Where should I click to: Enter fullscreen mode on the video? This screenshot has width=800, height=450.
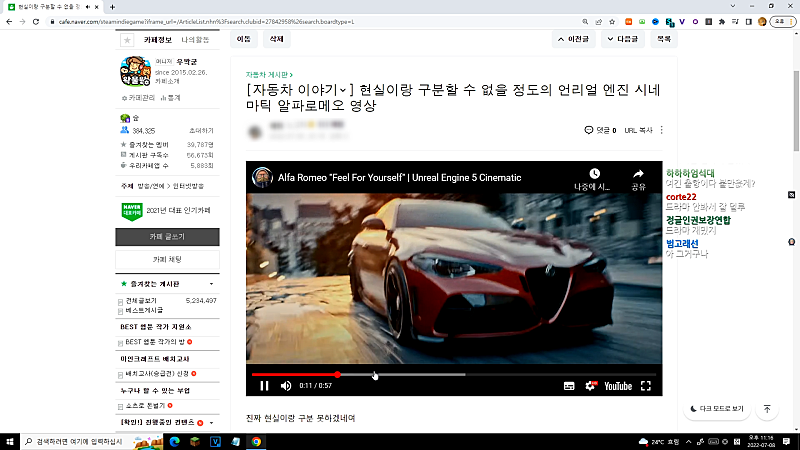coord(646,386)
